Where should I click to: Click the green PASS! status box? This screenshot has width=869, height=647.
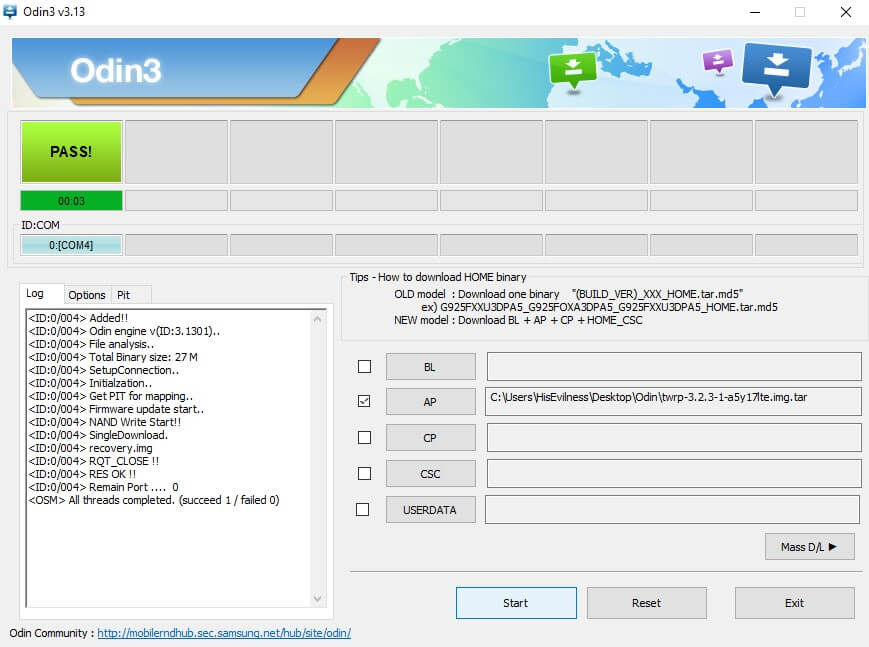tap(71, 151)
